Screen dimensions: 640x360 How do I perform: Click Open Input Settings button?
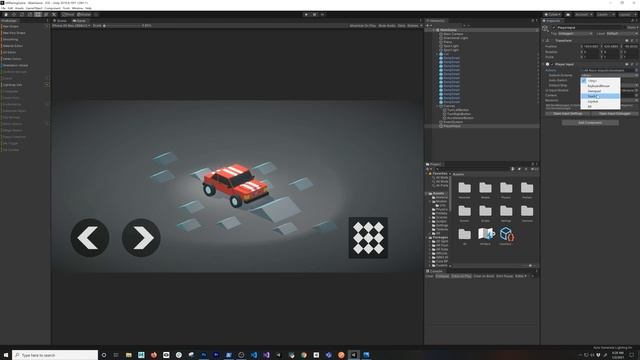[568, 113]
